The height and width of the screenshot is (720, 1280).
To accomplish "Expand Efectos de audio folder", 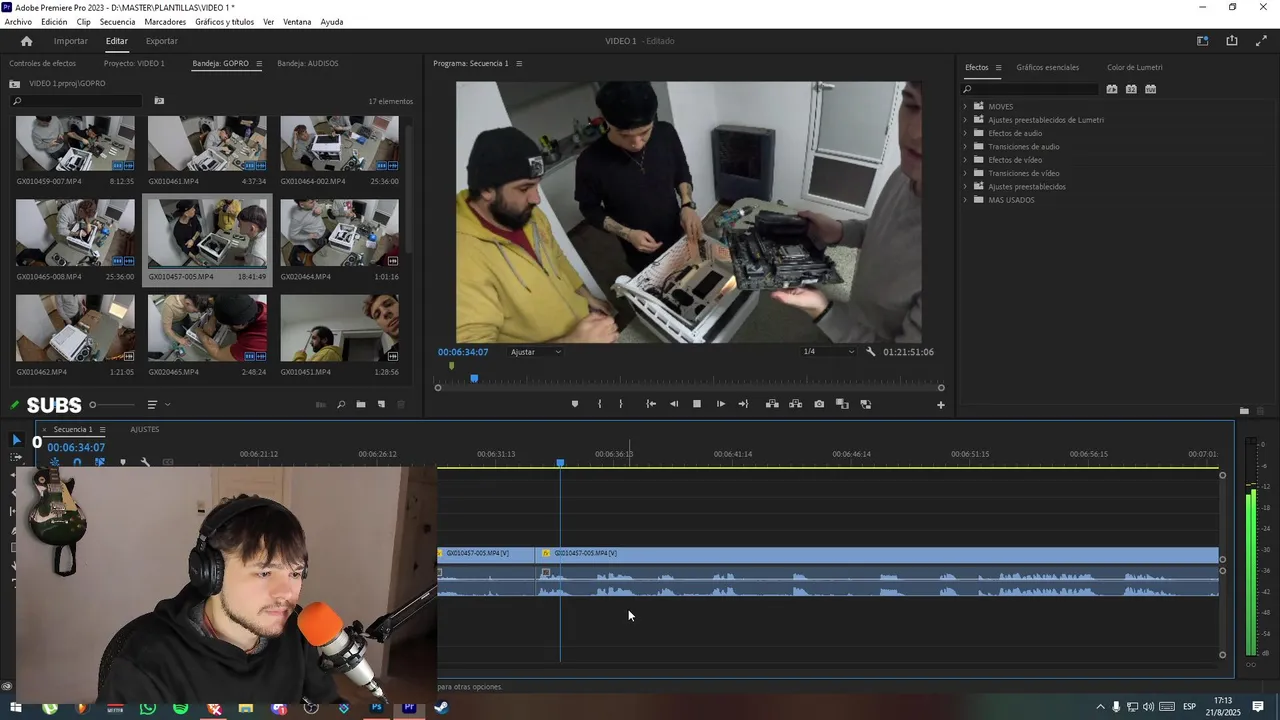I will (x=966, y=133).
